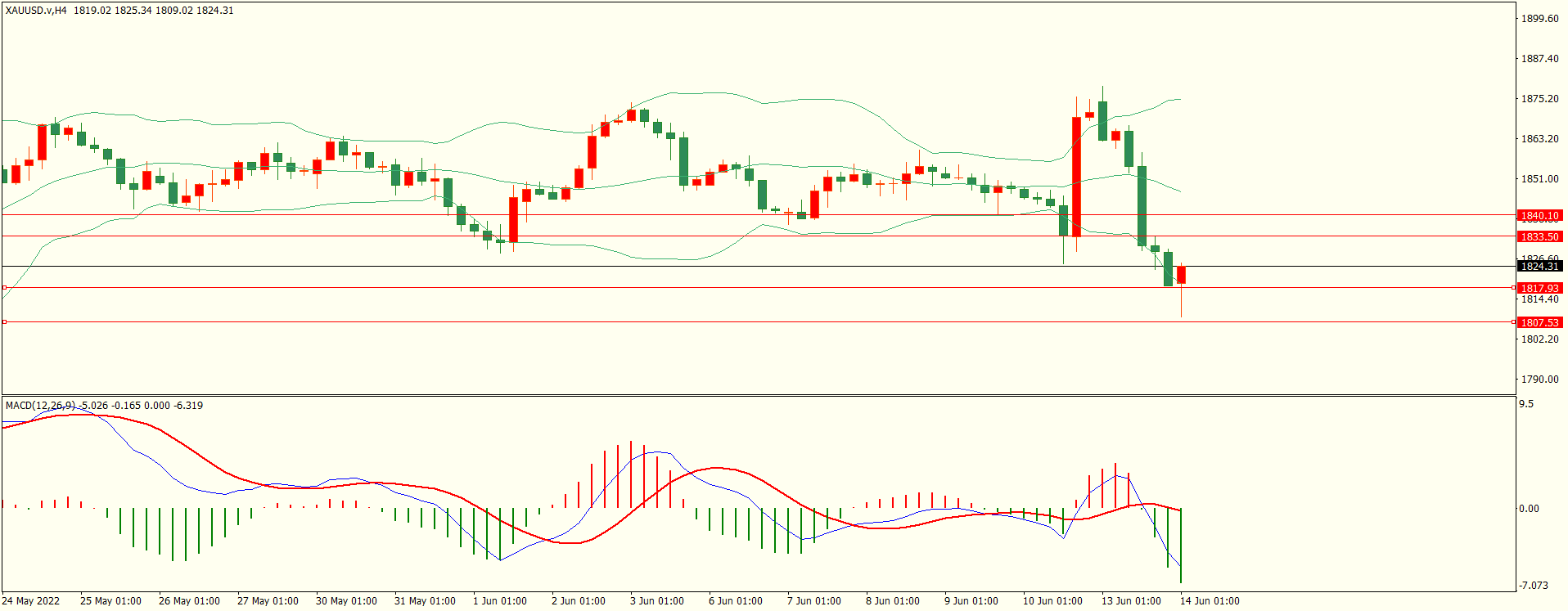Select the red 1817.93 price tag
The height and width of the screenshot is (611, 1568).
coord(1540,288)
